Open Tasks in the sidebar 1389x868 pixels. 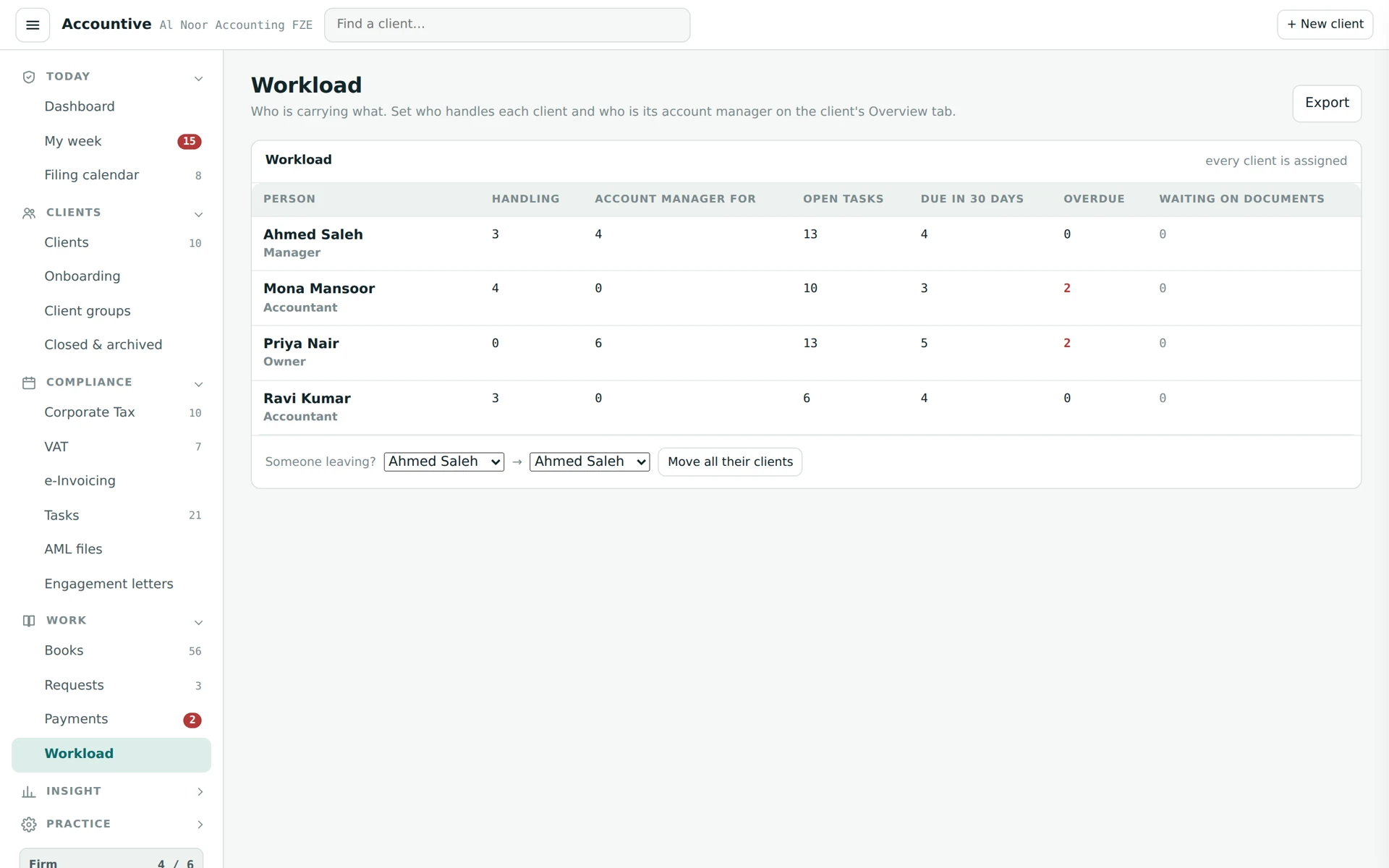(x=111, y=515)
